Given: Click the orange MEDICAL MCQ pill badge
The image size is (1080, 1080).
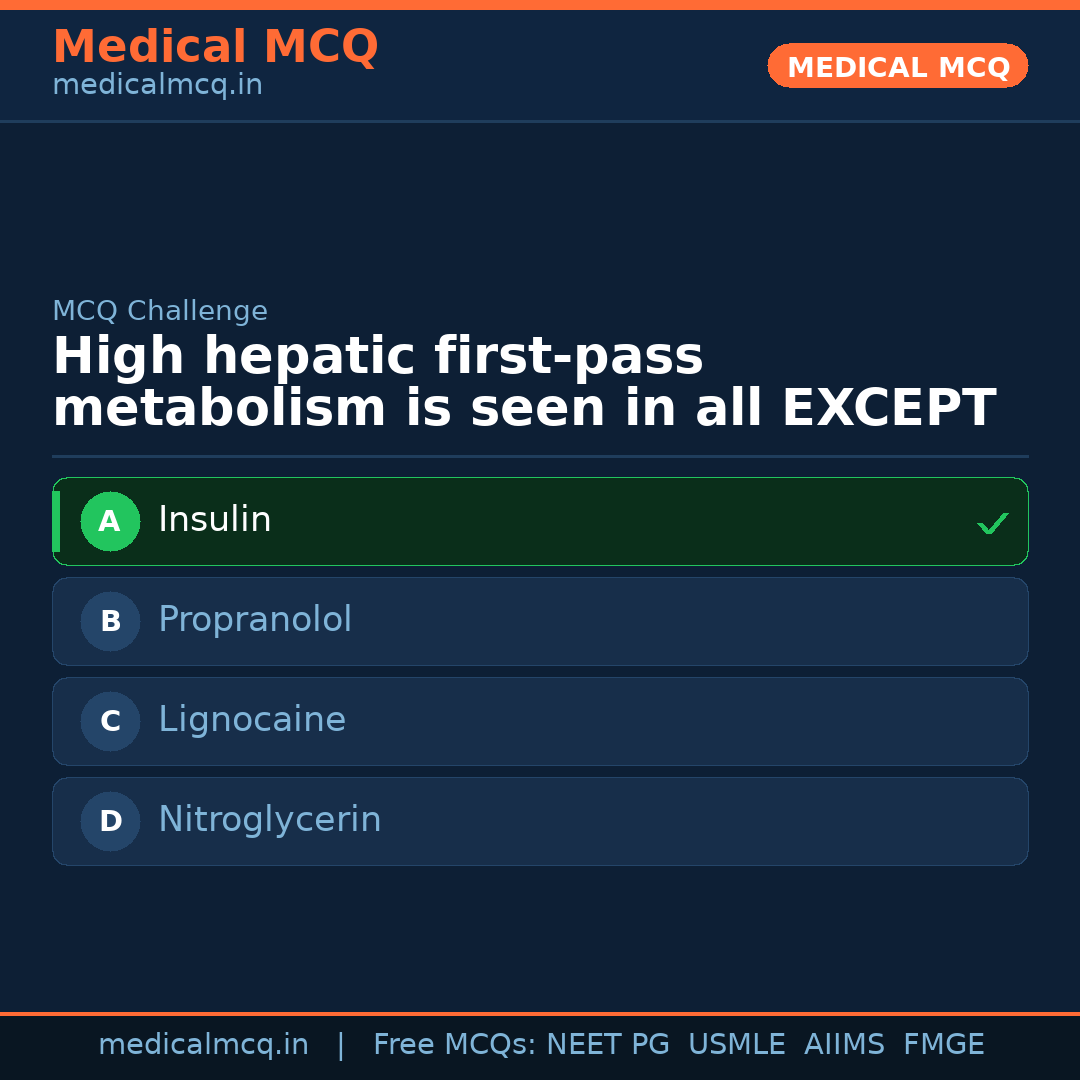Looking at the screenshot, I should click(898, 66).
